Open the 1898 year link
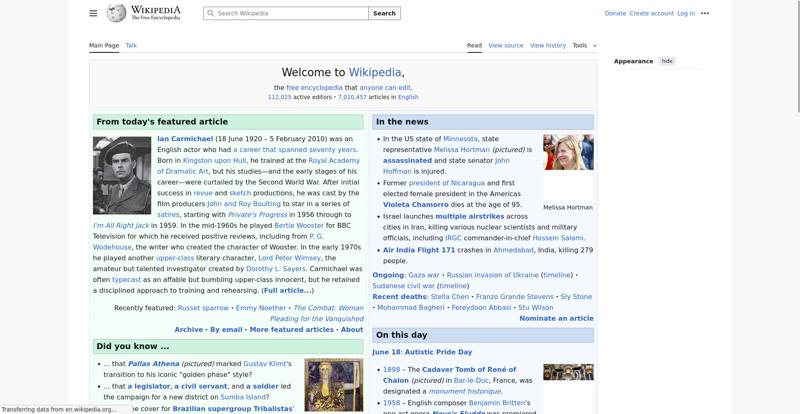 (391, 370)
